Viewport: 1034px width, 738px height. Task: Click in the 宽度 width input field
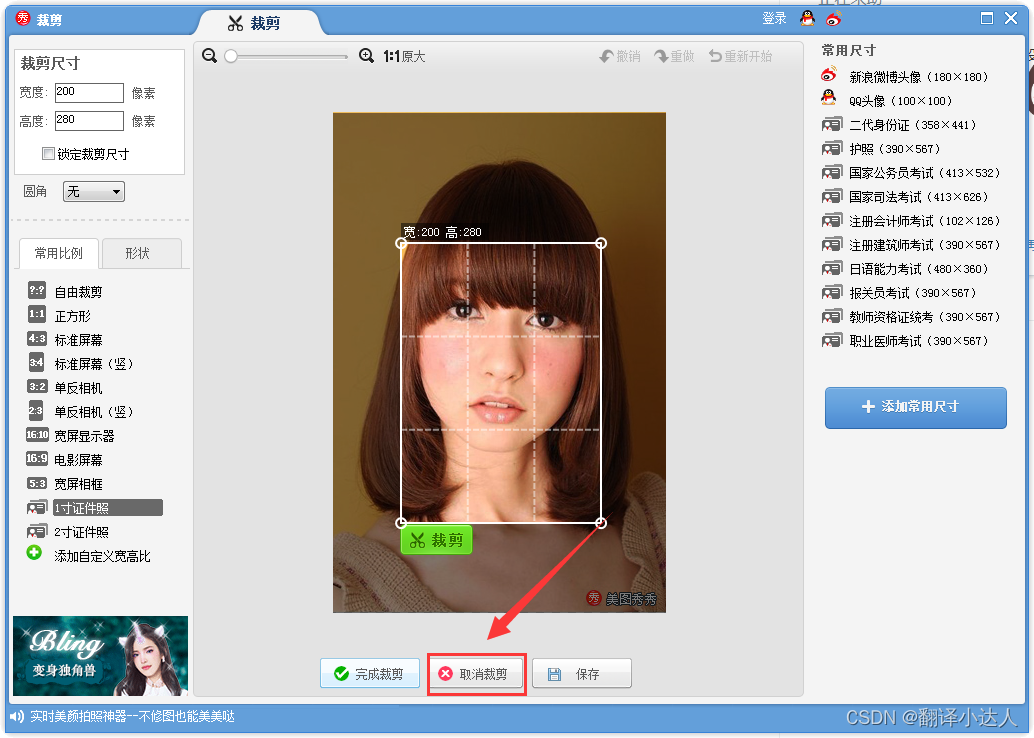[89, 93]
